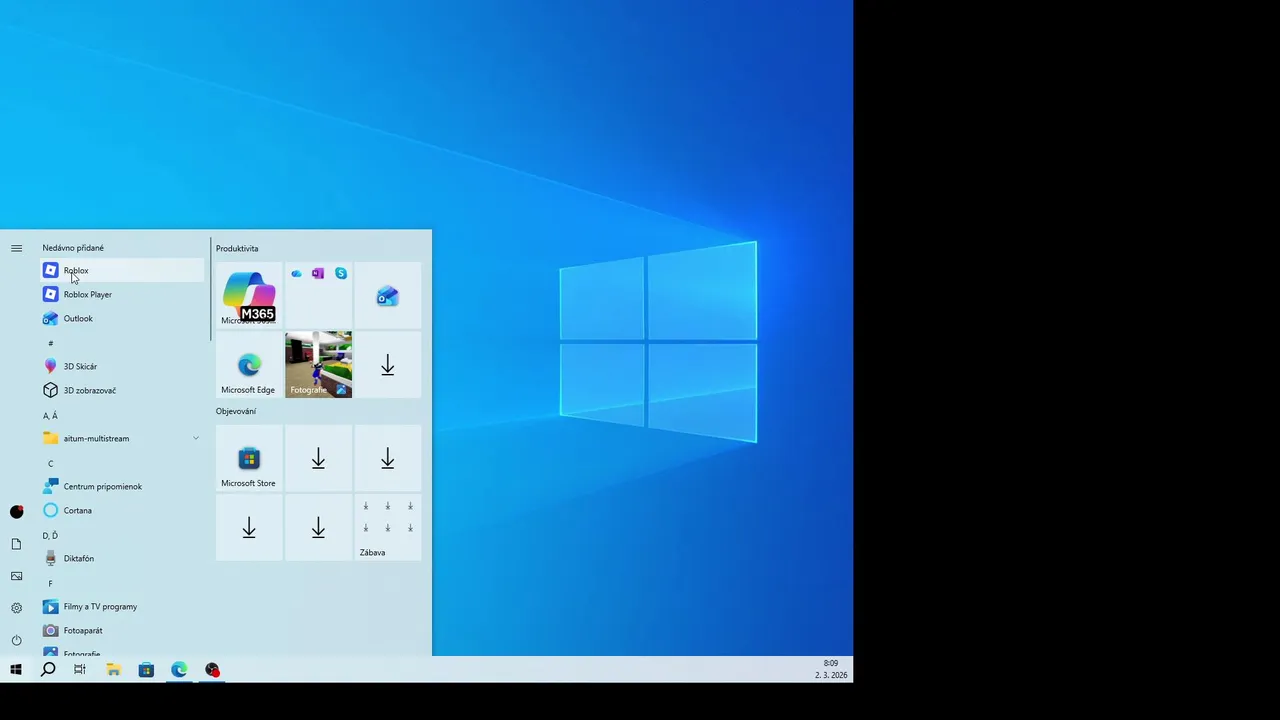Open Centrum pripomienok app
This screenshot has width=1280, height=720.
(x=122, y=486)
